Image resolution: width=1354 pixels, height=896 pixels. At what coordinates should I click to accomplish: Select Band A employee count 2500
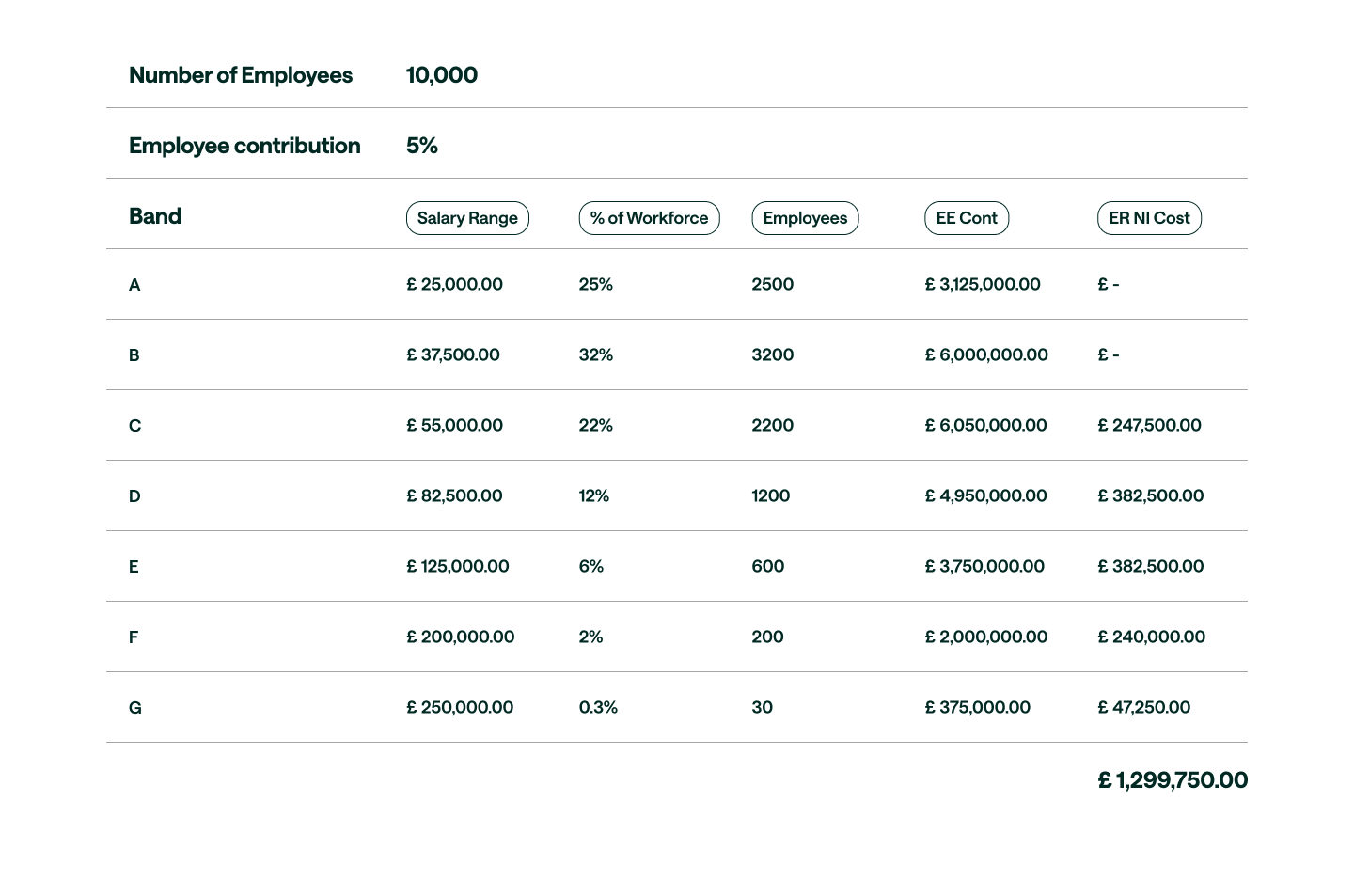point(773,284)
